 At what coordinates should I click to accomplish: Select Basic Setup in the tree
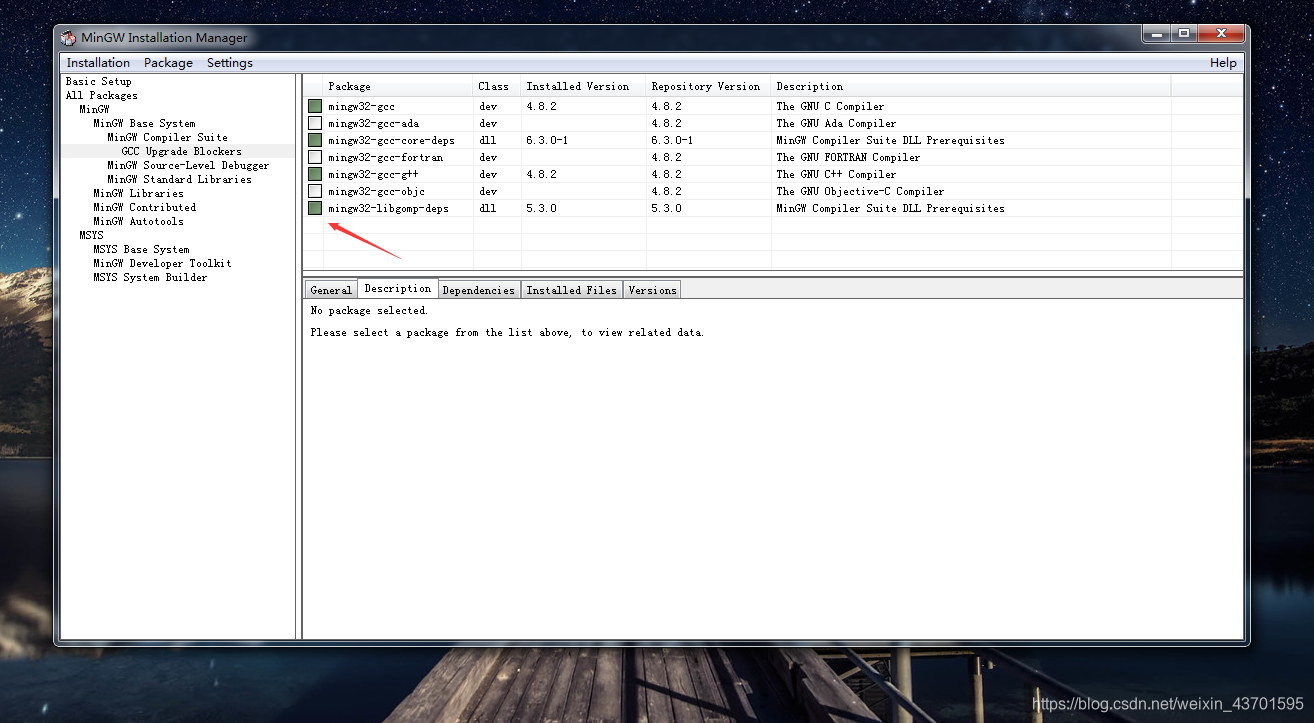tap(99, 82)
